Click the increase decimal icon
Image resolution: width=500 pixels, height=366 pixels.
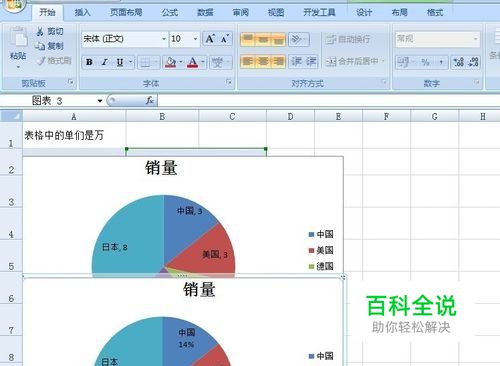(459, 62)
